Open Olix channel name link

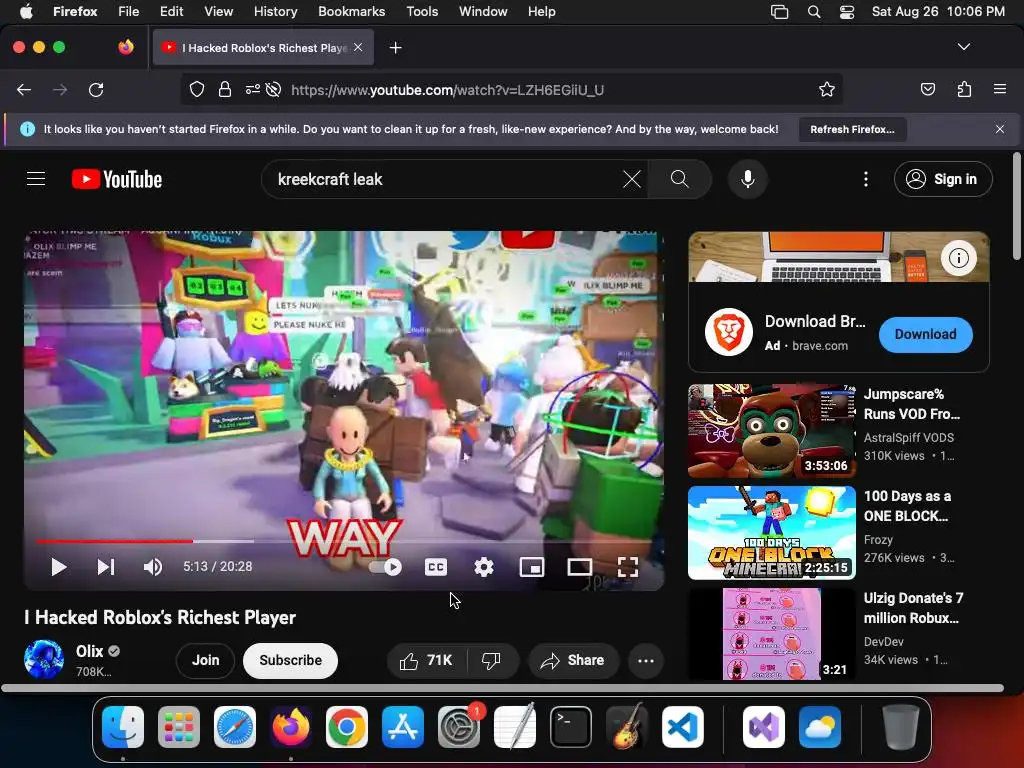coord(89,651)
